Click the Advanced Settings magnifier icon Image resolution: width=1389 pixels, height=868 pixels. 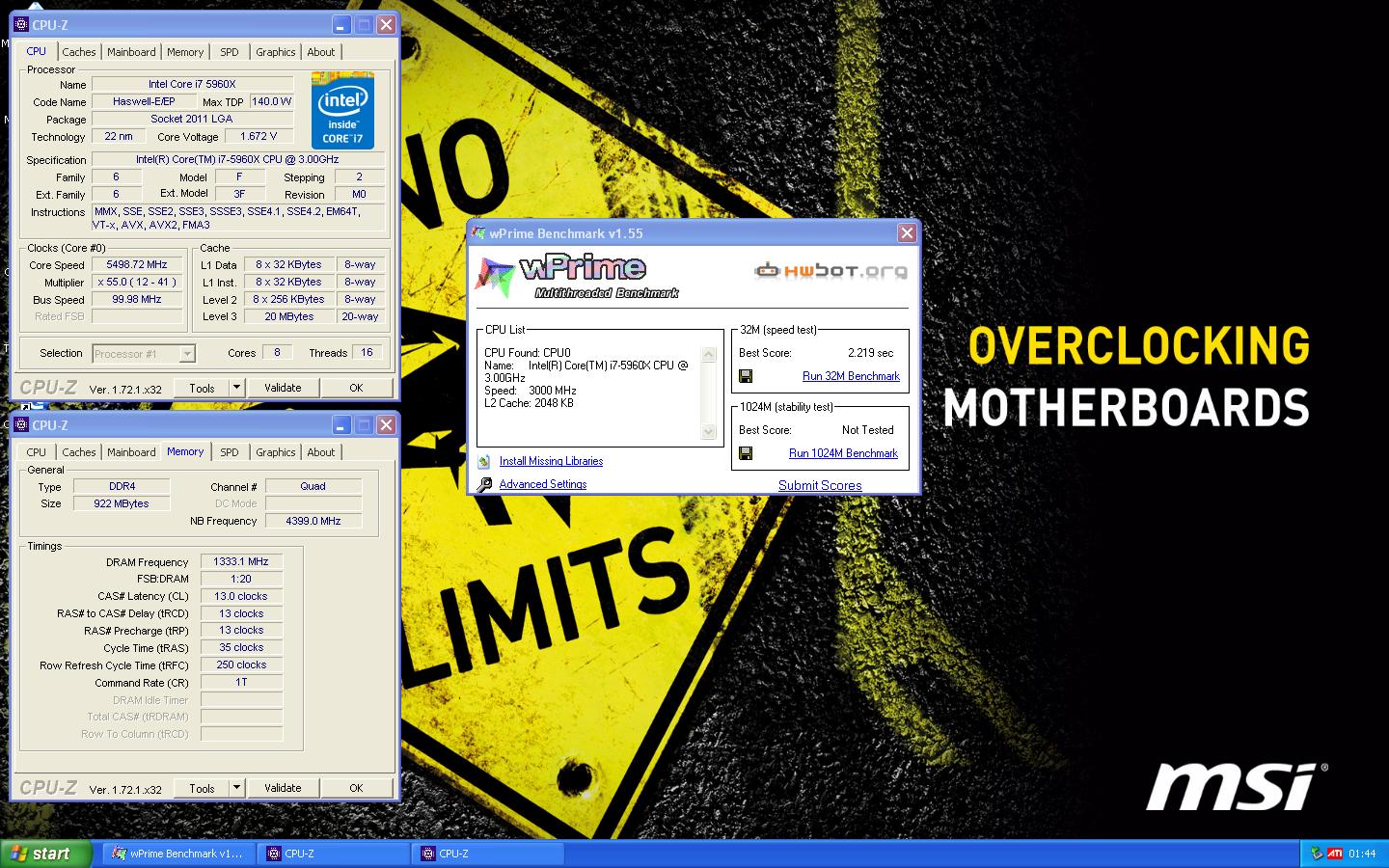484,484
